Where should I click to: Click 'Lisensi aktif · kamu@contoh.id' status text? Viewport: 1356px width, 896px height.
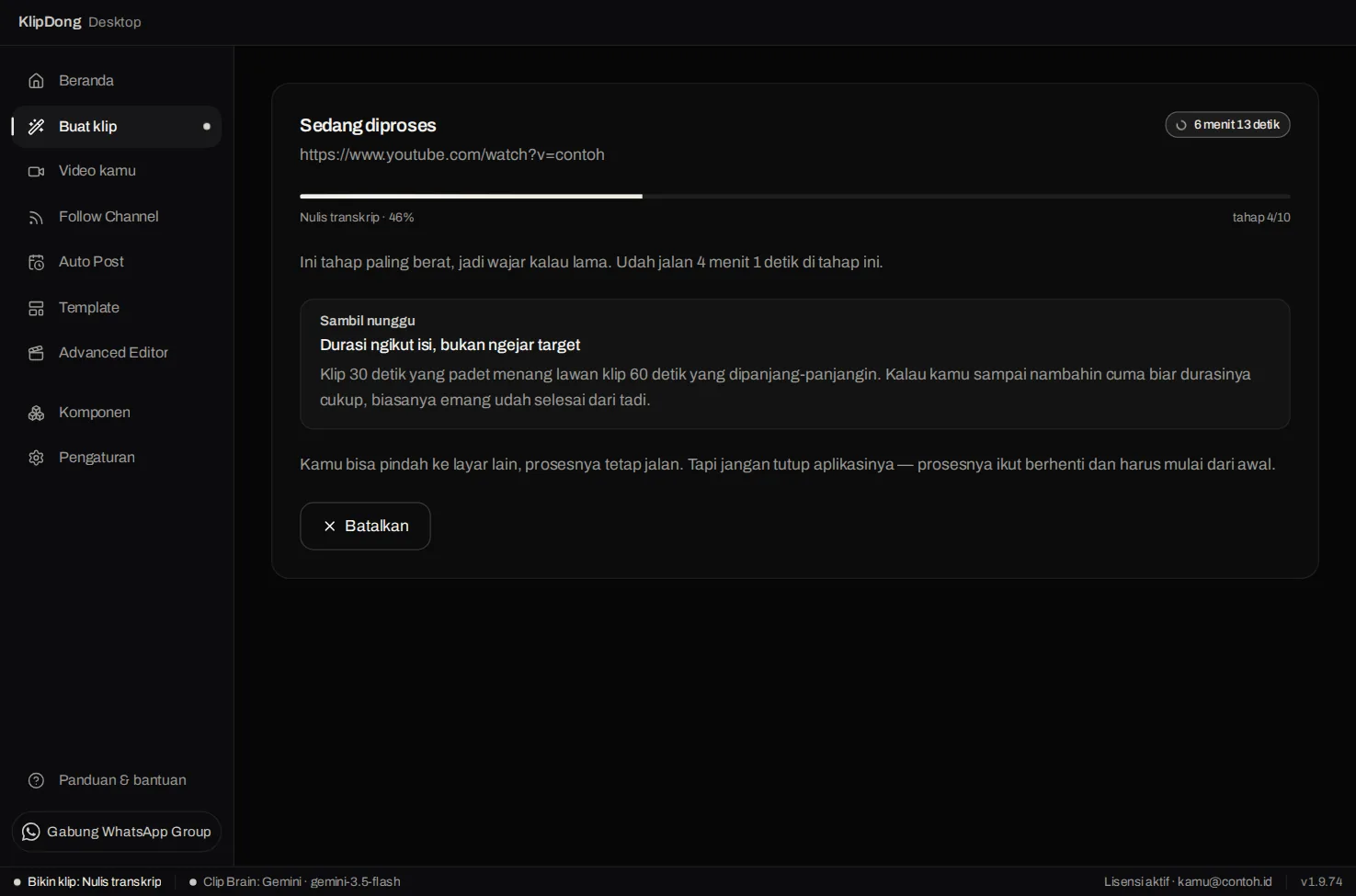1188,882
